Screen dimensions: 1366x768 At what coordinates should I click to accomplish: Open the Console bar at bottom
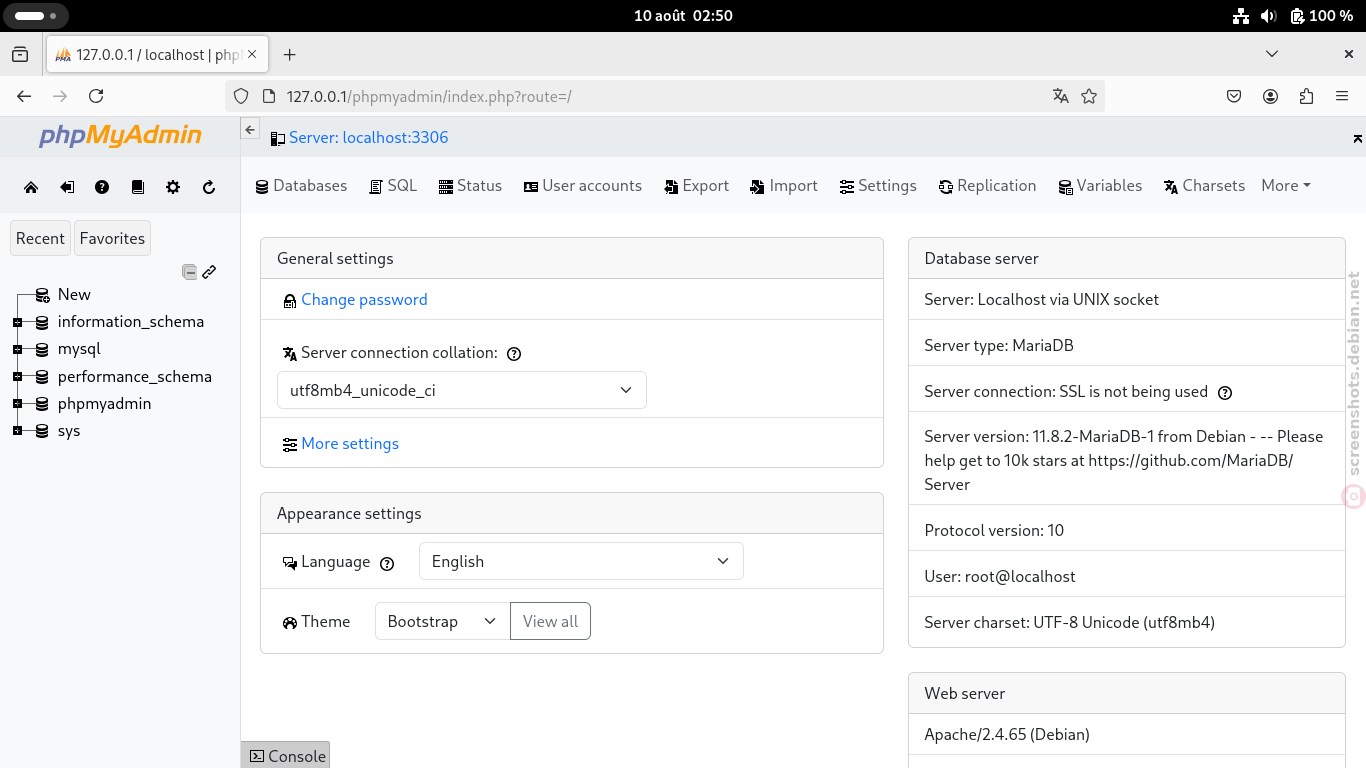pyautogui.click(x=286, y=756)
